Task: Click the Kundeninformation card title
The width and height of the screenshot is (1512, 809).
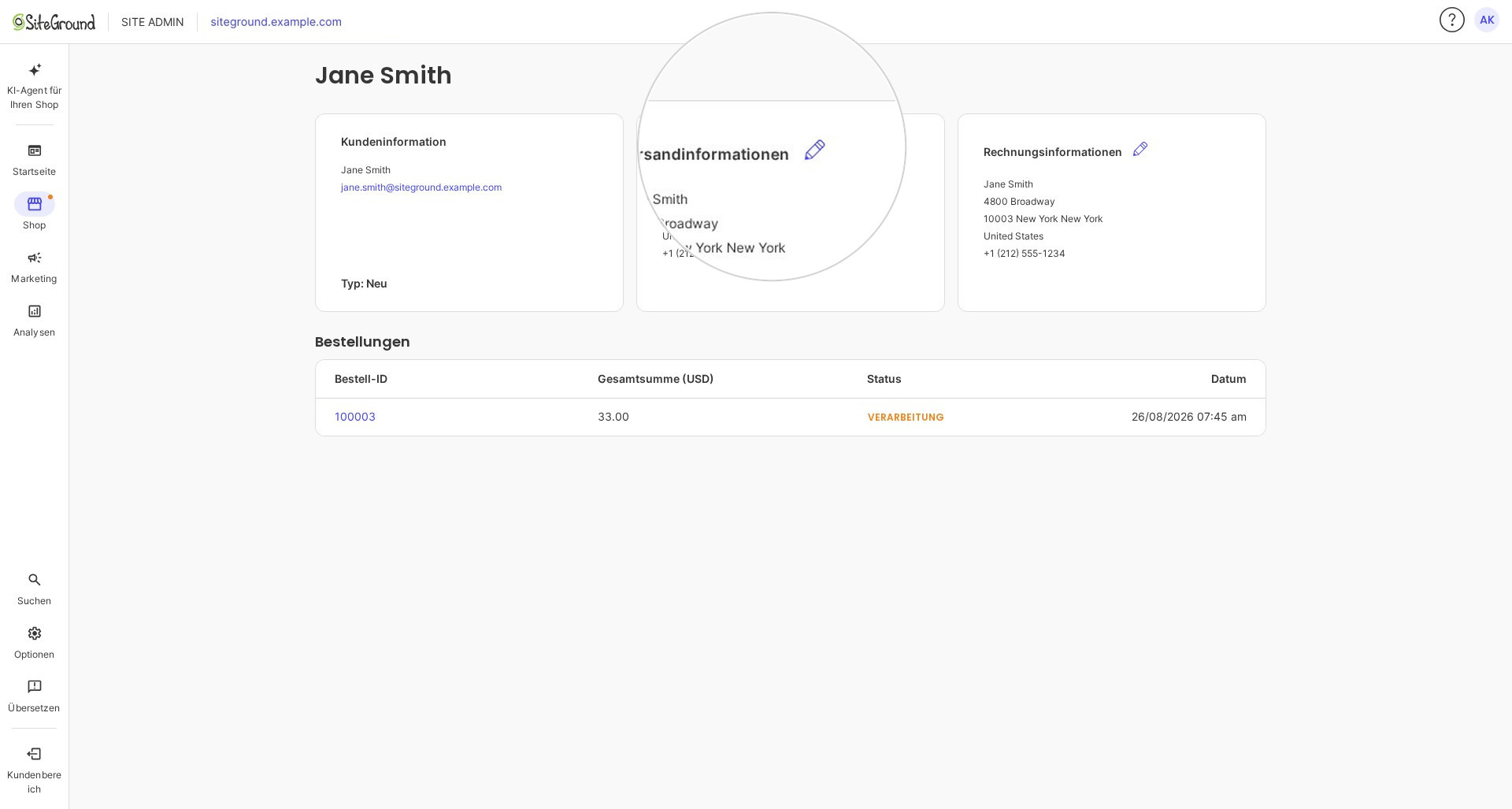Action: tap(394, 142)
